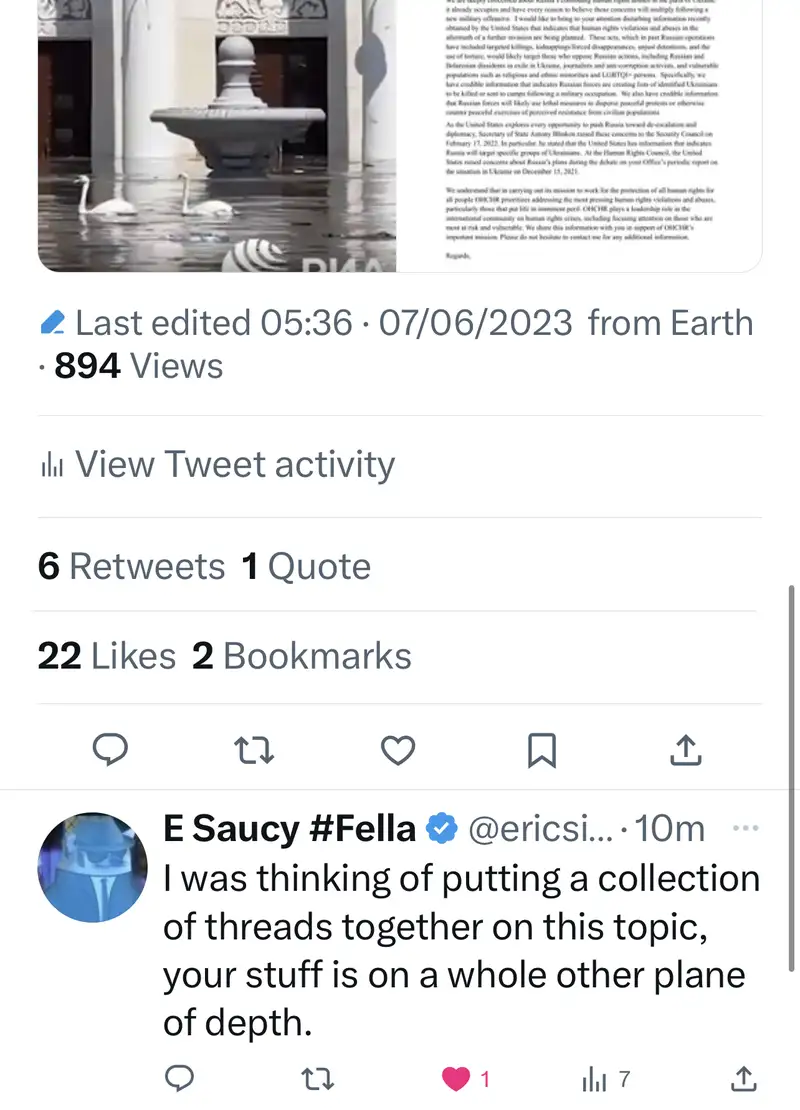The image size is (800, 1110).
Task: Unlike E Saucy's reply heart
Action: (457, 1079)
